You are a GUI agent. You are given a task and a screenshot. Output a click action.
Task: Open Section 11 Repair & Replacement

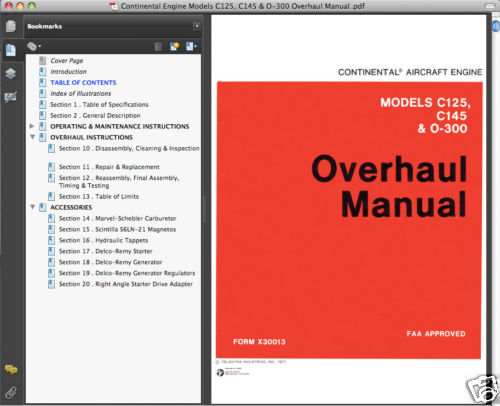pyautogui.click(x=109, y=167)
